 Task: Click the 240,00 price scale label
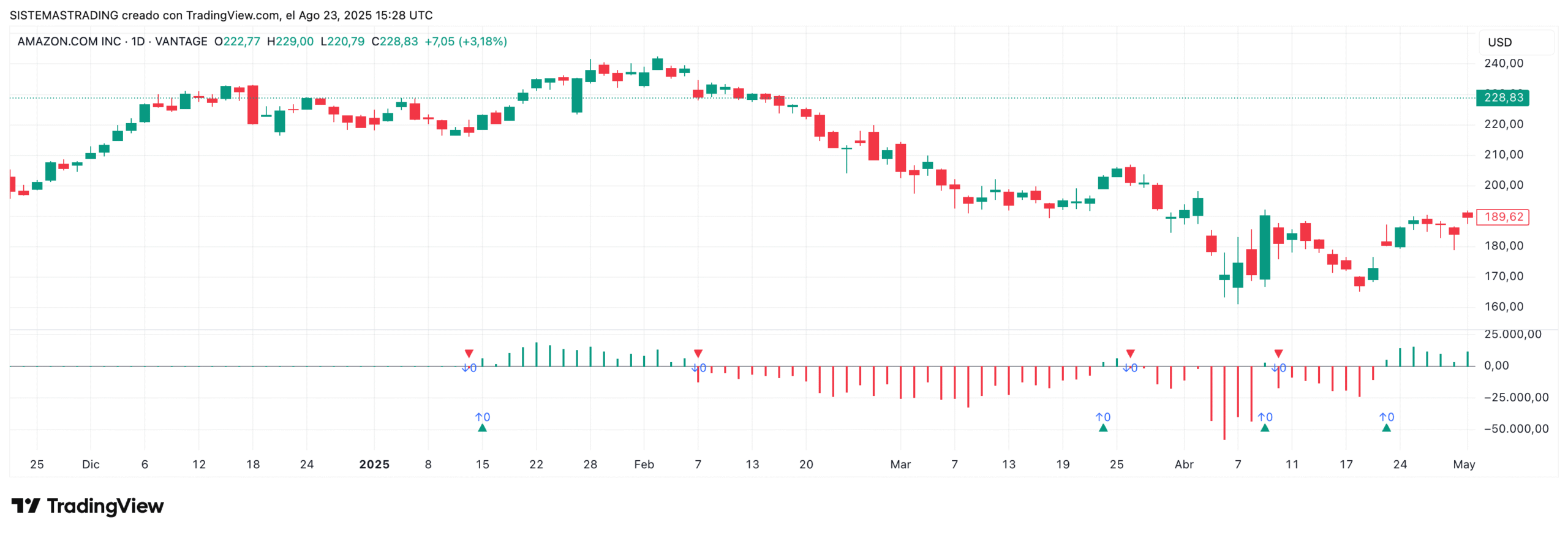1503,63
